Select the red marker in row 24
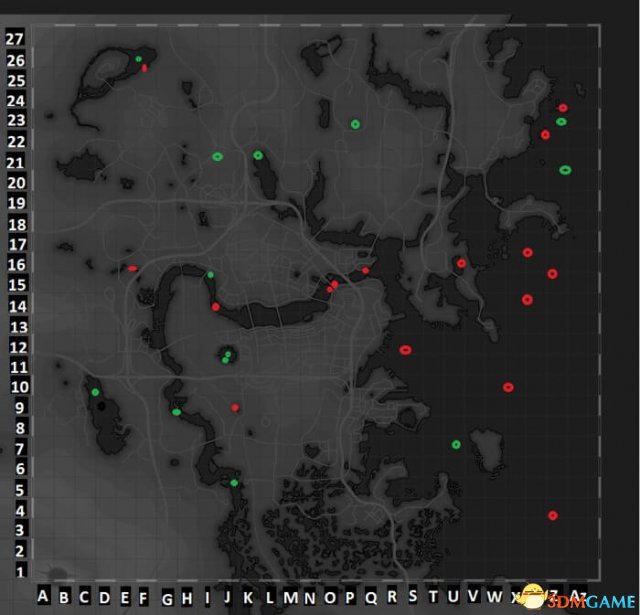The width and height of the screenshot is (640, 615). pos(563,107)
